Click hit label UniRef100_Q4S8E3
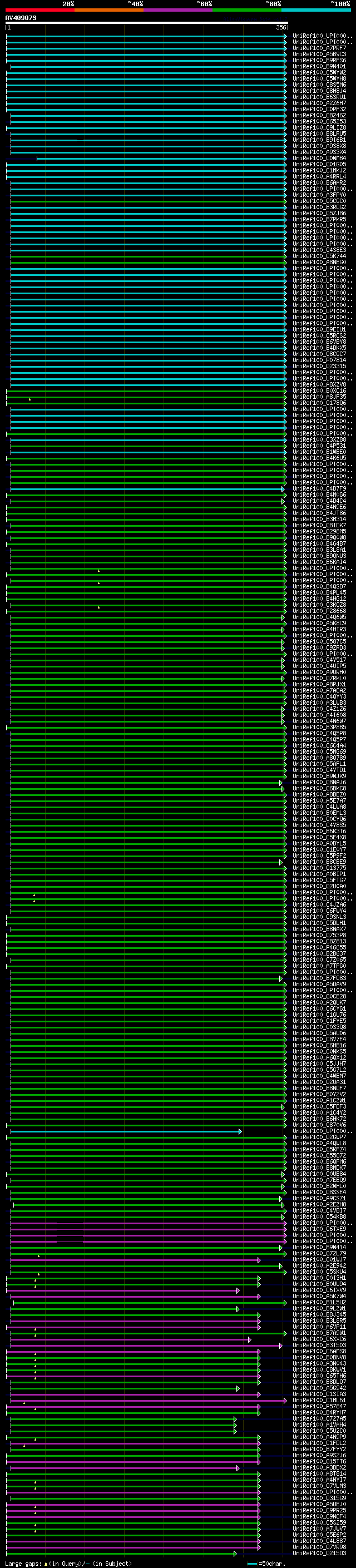This screenshot has width=356, height=1568. pos(319,250)
